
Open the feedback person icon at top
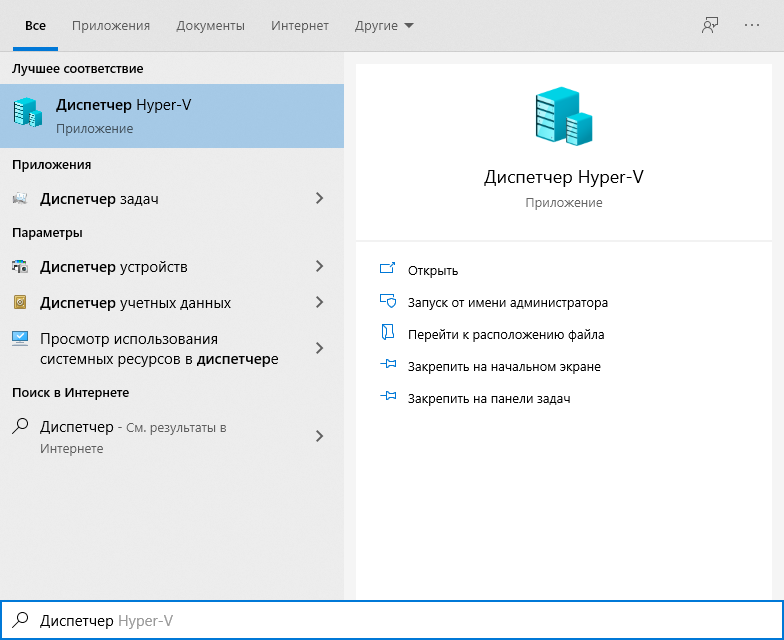pos(710,26)
